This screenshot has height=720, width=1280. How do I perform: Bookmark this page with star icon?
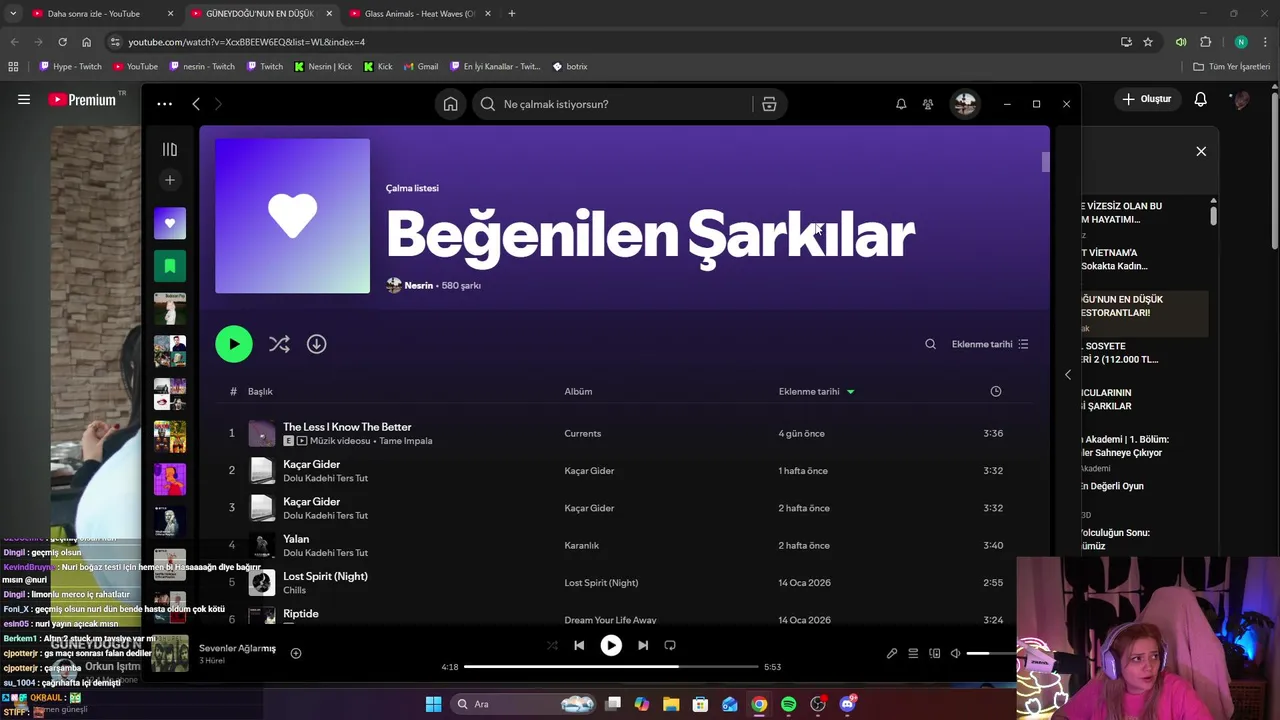pos(1148,42)
